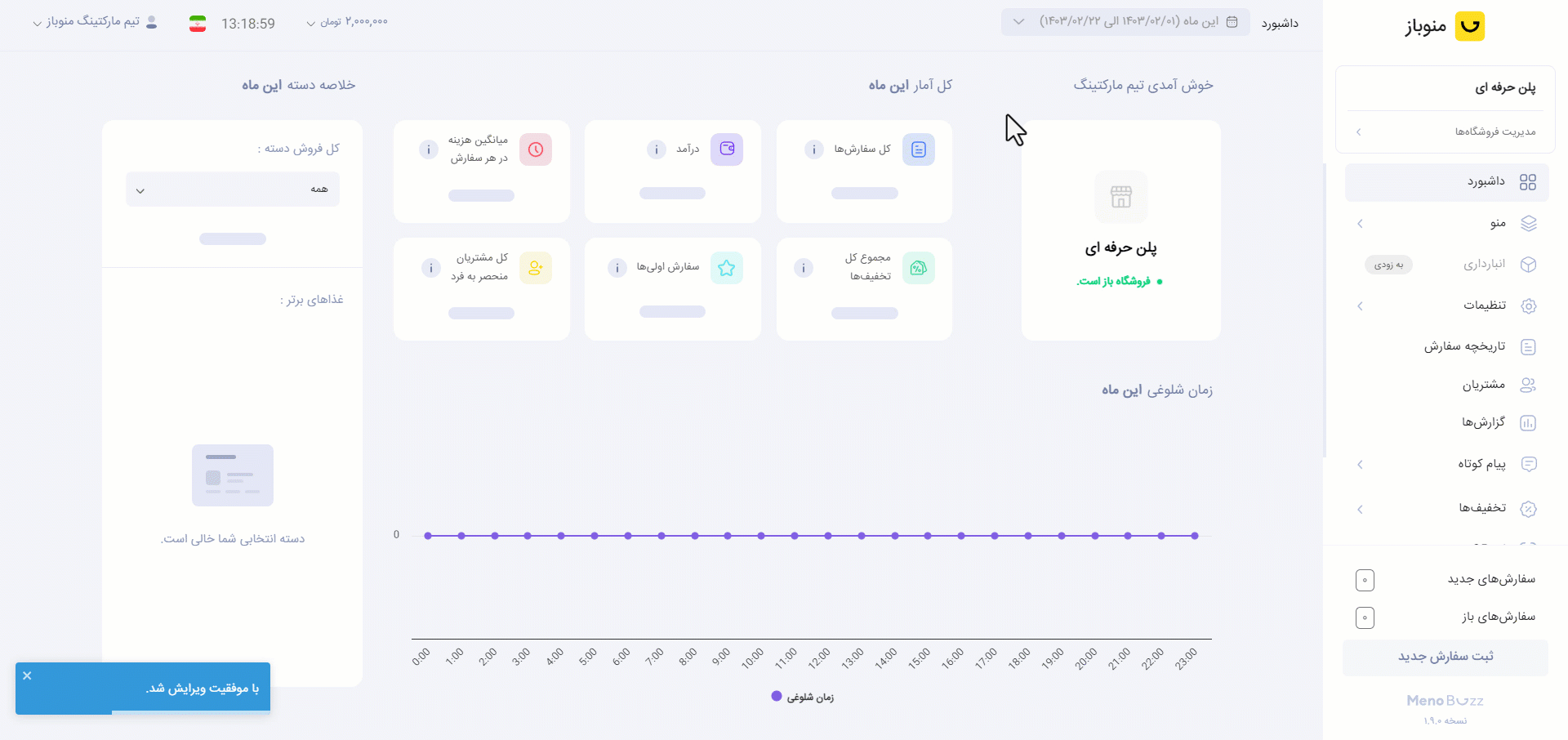Click info icon on سفارش اولی‌ها card
This screenshot has height=740, width=1568.
pos(617,268)
